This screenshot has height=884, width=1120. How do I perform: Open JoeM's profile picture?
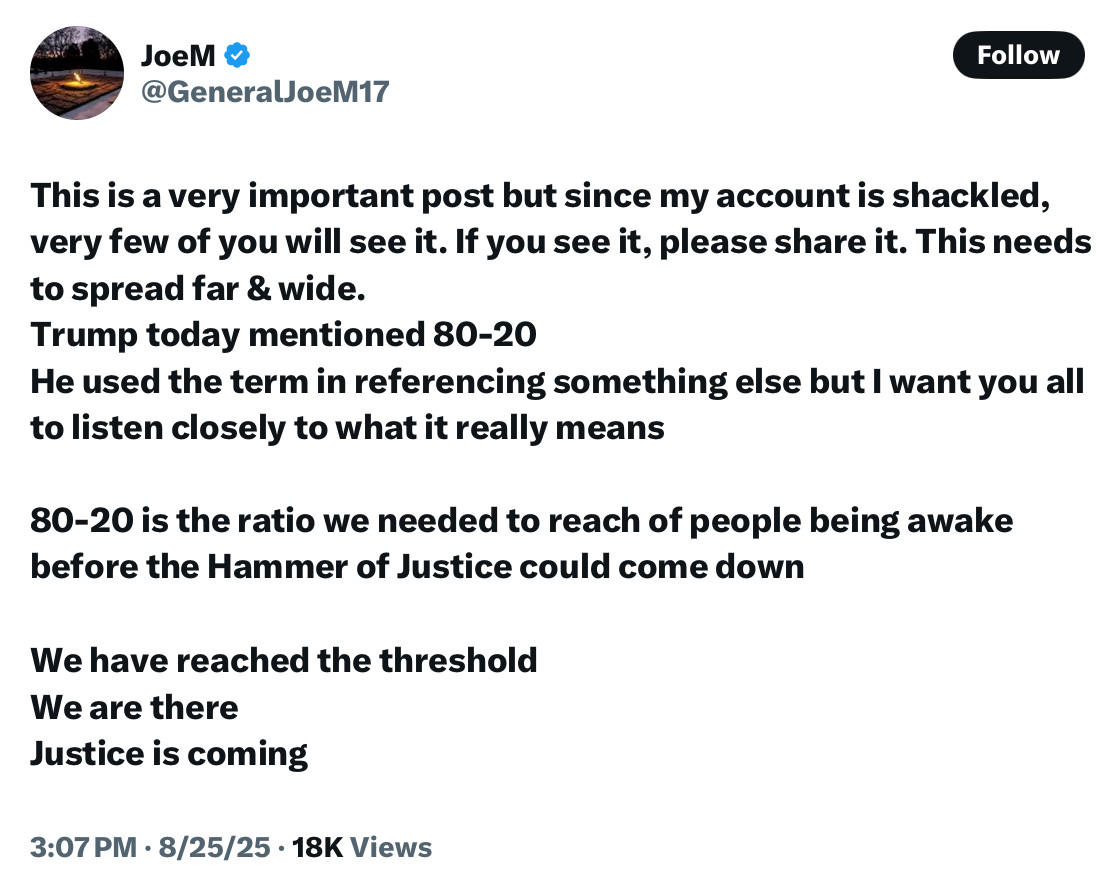click(x=77, y=74)
